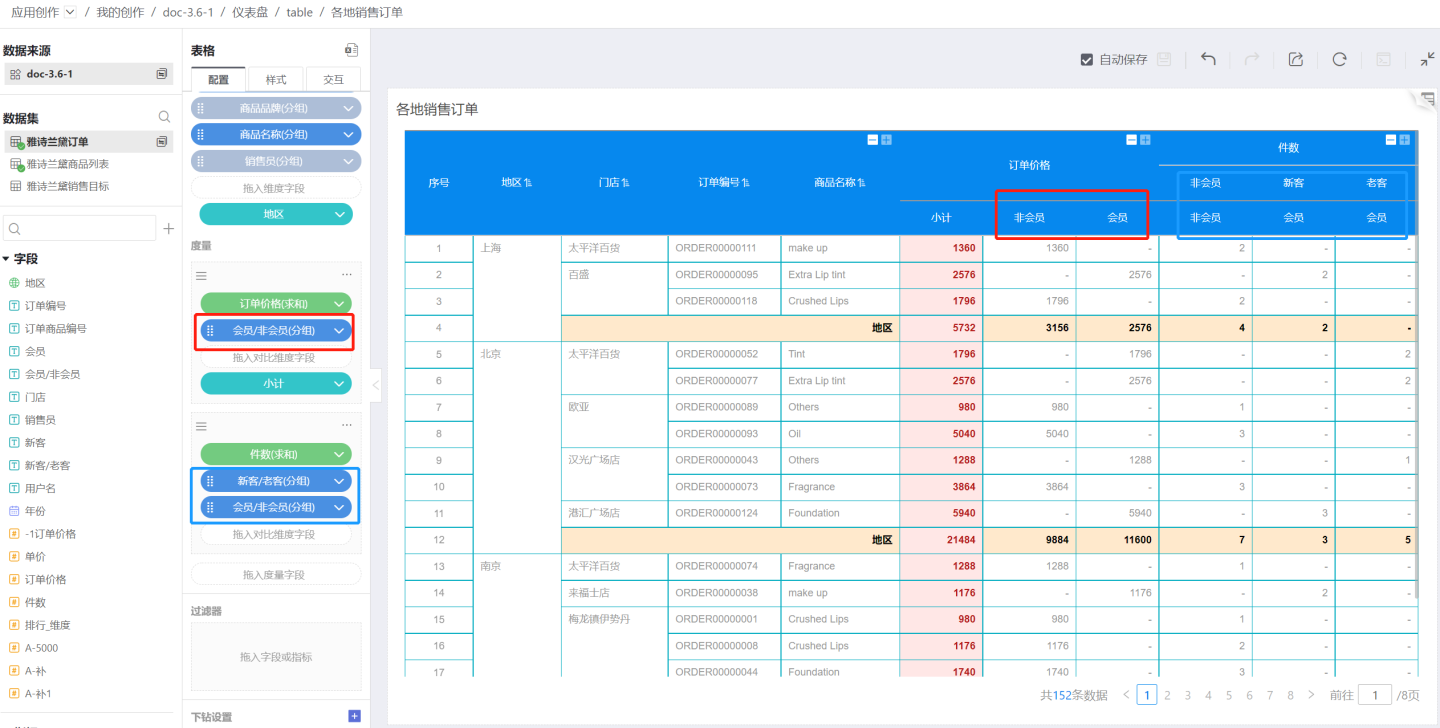Expand the 应用创作 breadcrumb dropdown
Image resolution: width=1440 pixels, height=728 pixels.
[69, 12]
